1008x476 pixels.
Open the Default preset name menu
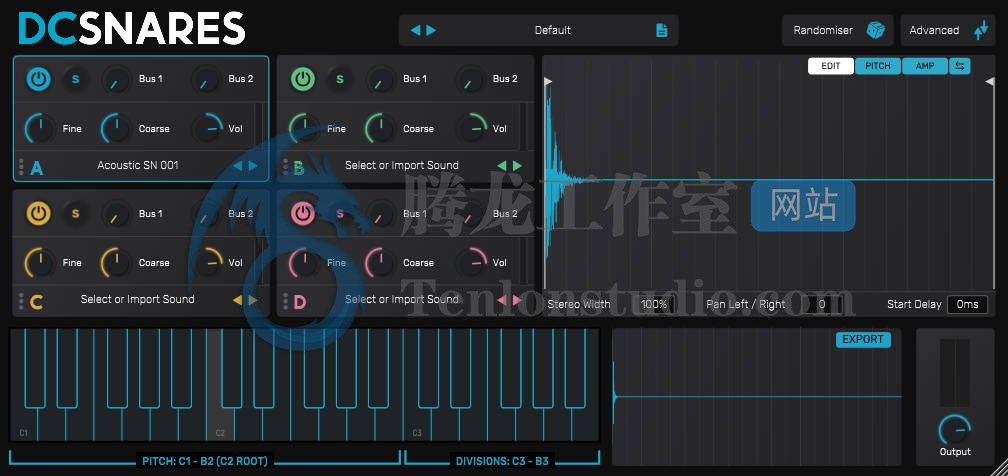552,30
